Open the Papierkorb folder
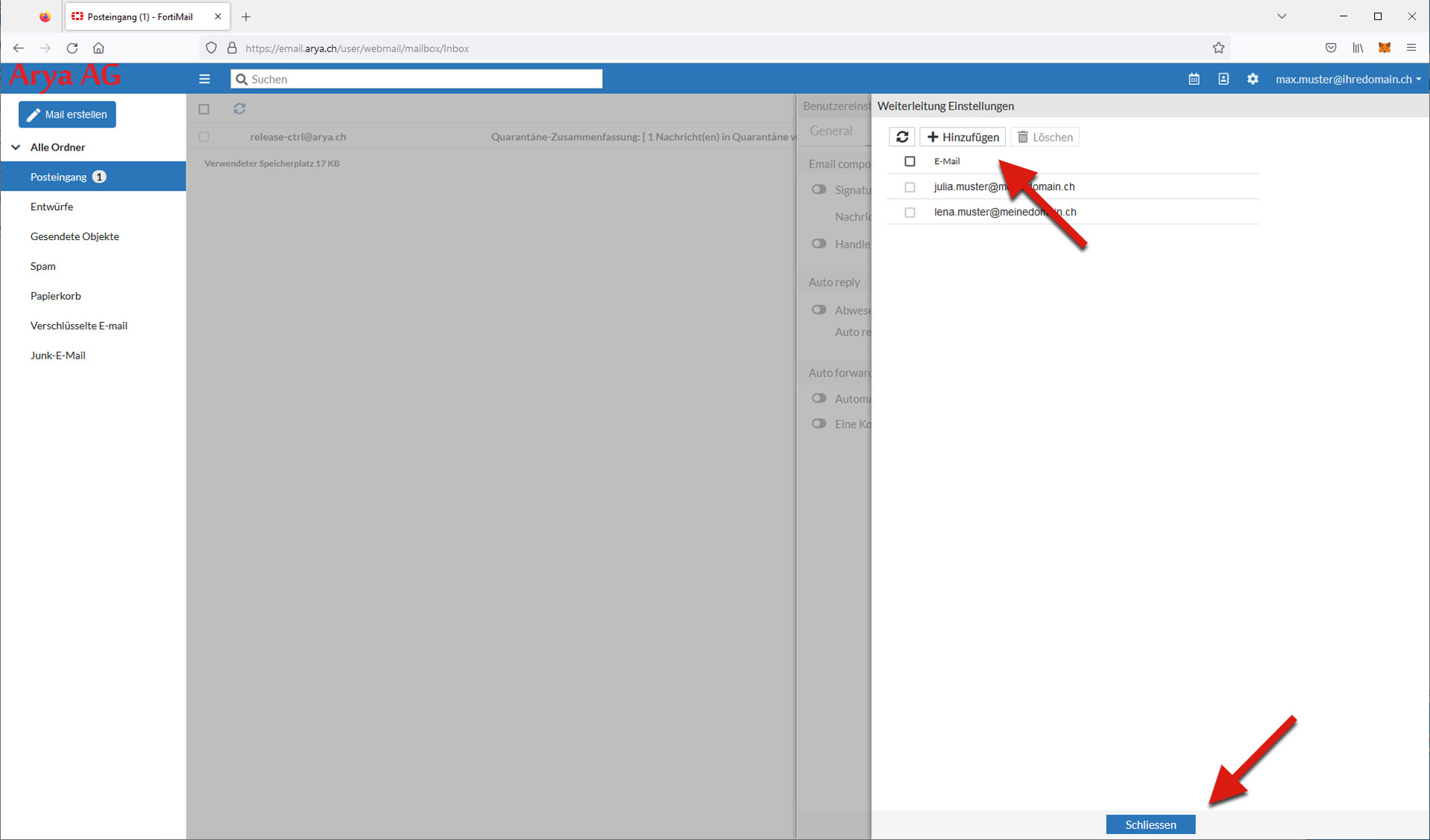Screen dimensions: 1430x840 pyautogui.click(x=55, y=296)
